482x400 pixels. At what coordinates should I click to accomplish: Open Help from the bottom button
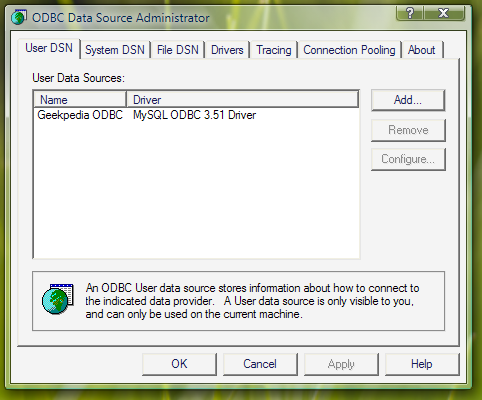click(422, 364)
